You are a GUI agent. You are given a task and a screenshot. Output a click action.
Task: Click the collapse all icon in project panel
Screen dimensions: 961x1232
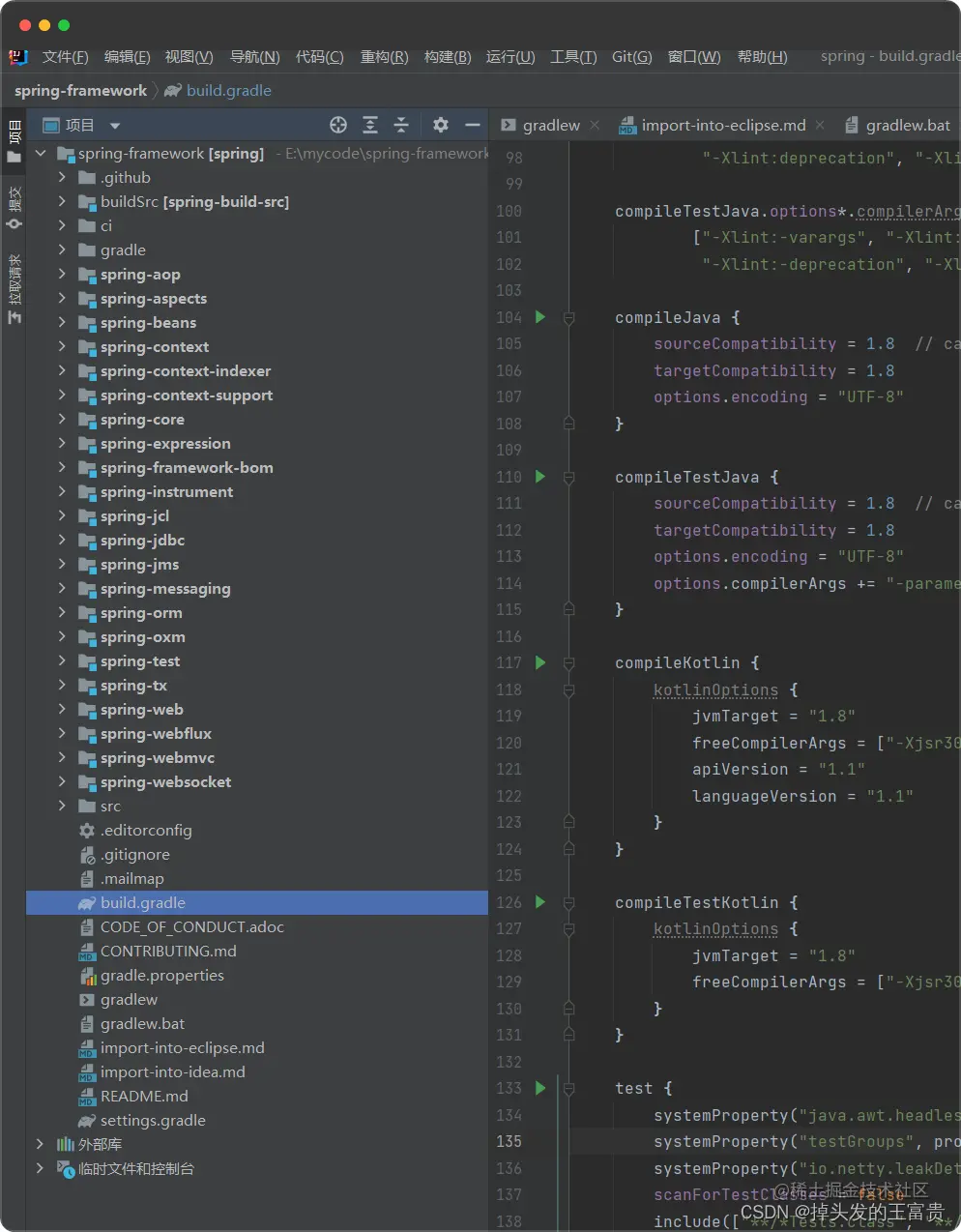tap(401, 125)
